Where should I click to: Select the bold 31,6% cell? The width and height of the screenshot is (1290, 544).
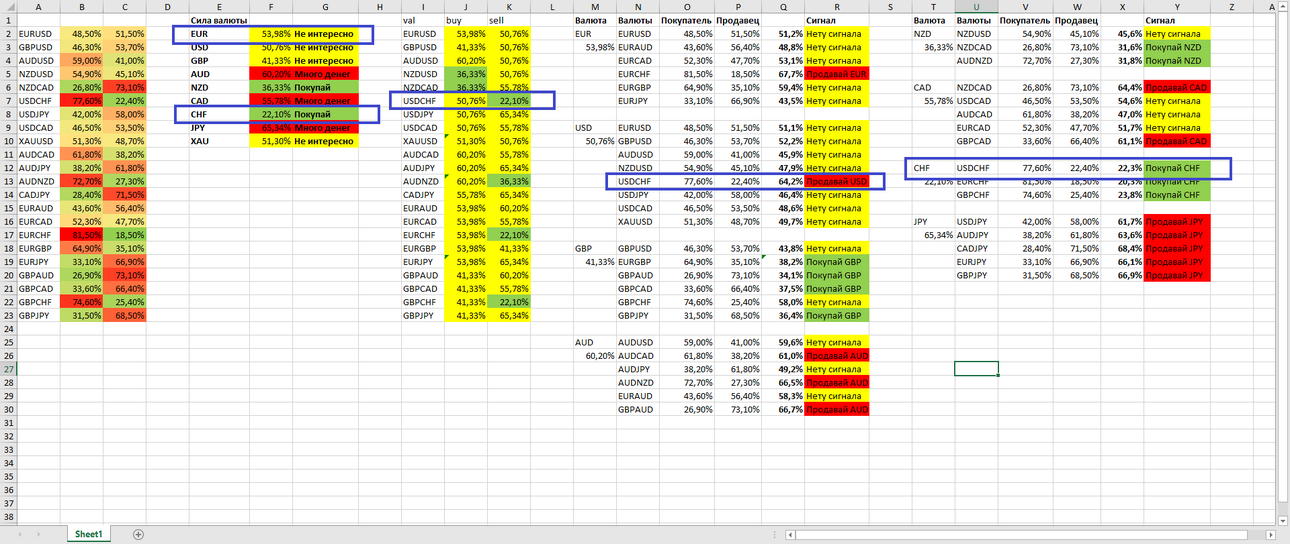point(1122,46)
